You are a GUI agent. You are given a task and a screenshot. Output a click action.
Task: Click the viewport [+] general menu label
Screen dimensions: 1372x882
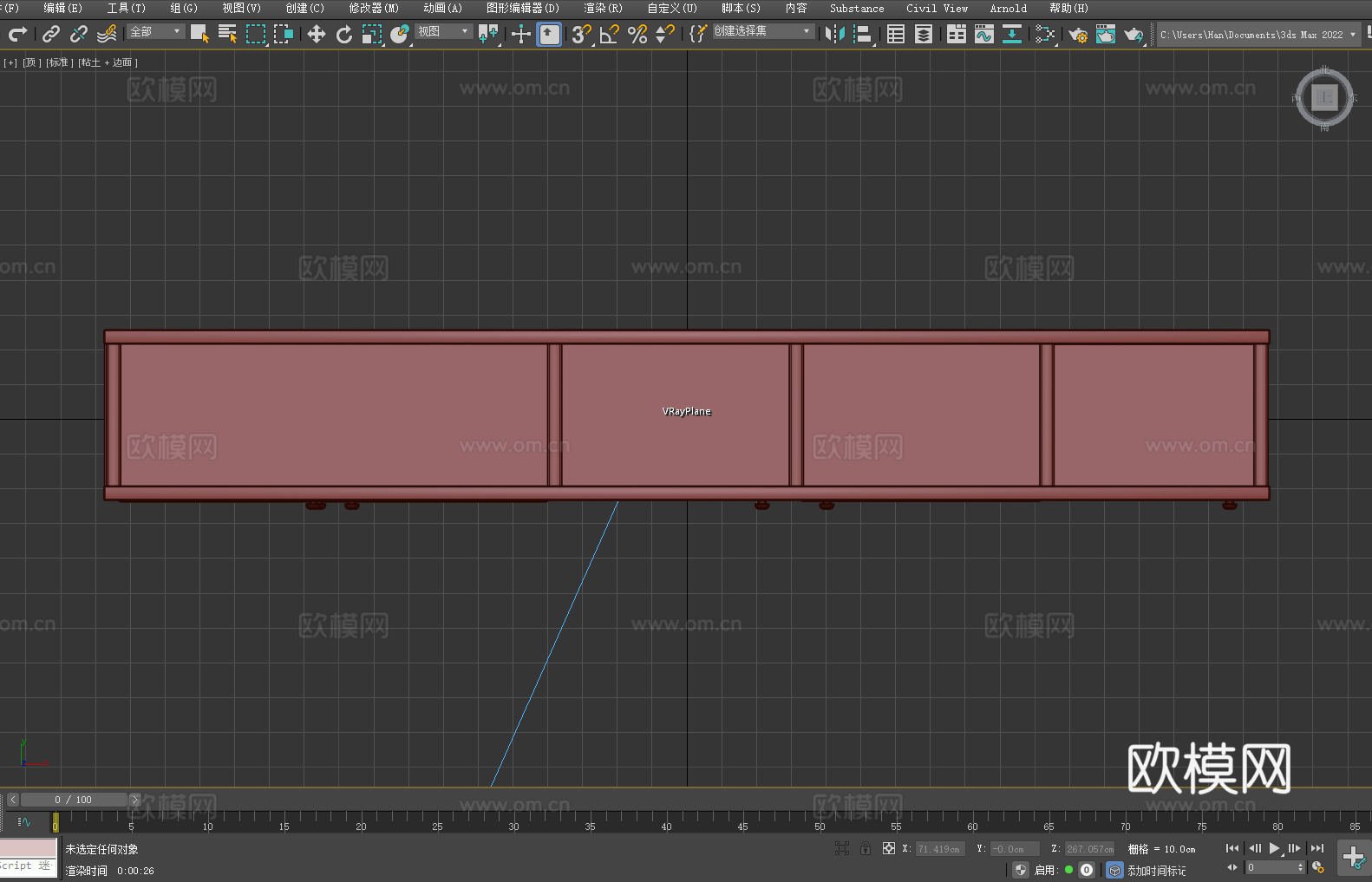click(10, 62)
